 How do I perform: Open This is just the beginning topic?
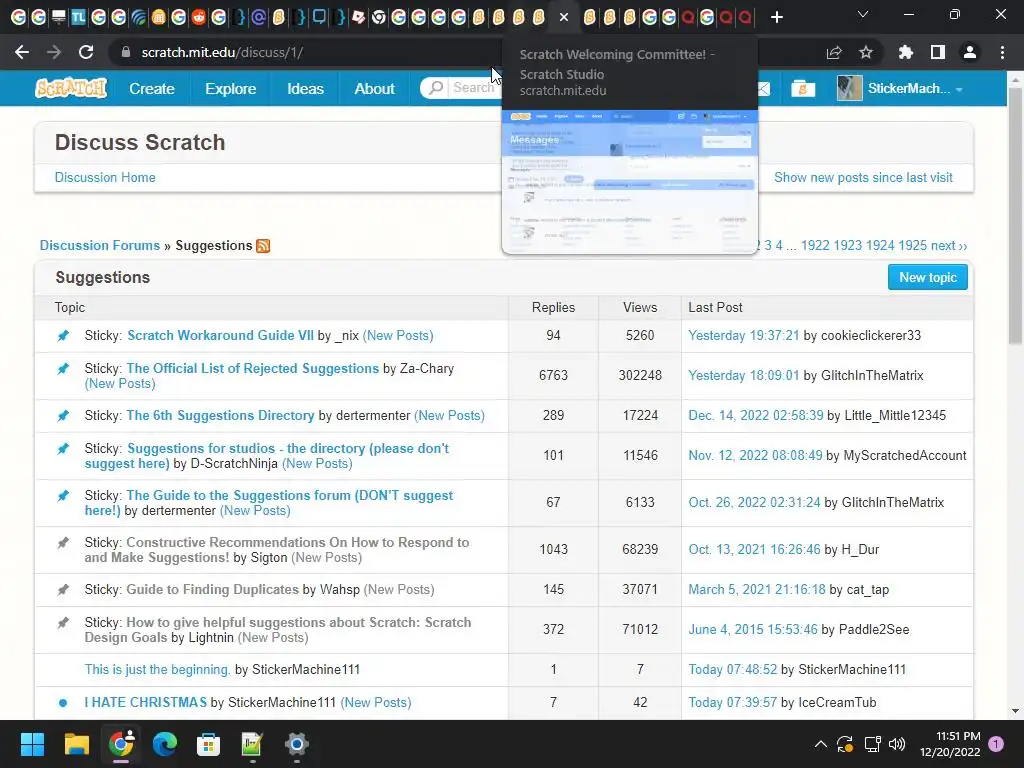point(157,669)
